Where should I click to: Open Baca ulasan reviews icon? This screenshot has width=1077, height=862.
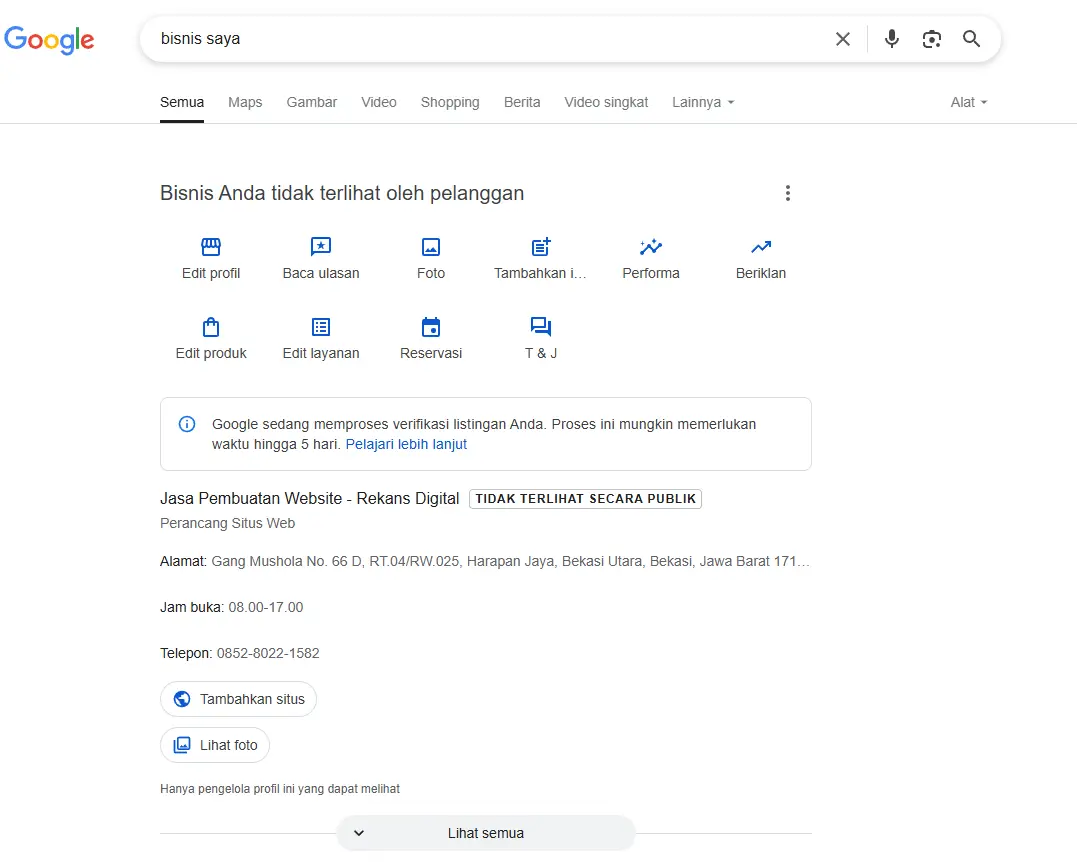321,247
